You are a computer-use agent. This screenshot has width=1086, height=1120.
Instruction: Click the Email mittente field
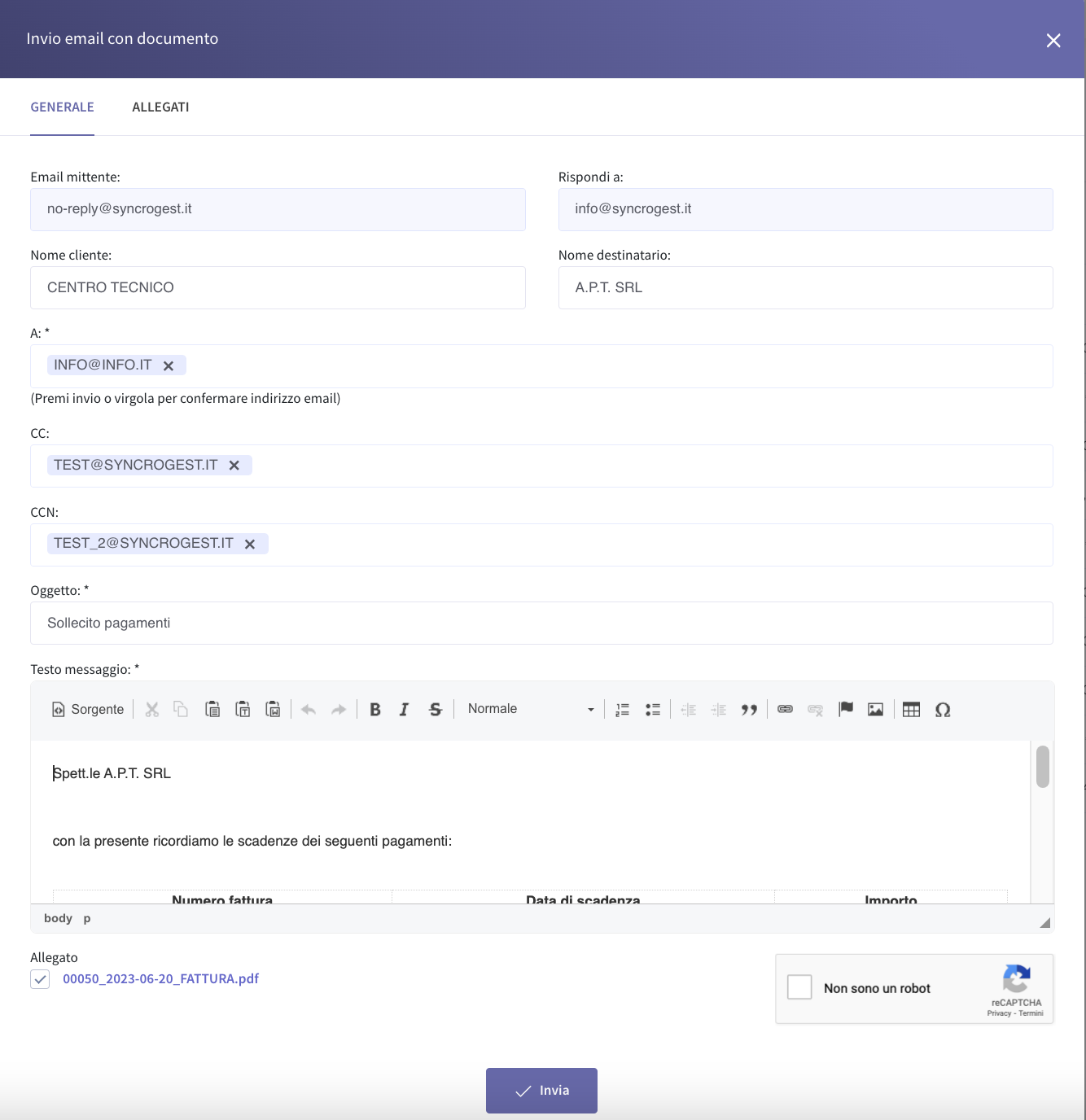pos(278,209)
